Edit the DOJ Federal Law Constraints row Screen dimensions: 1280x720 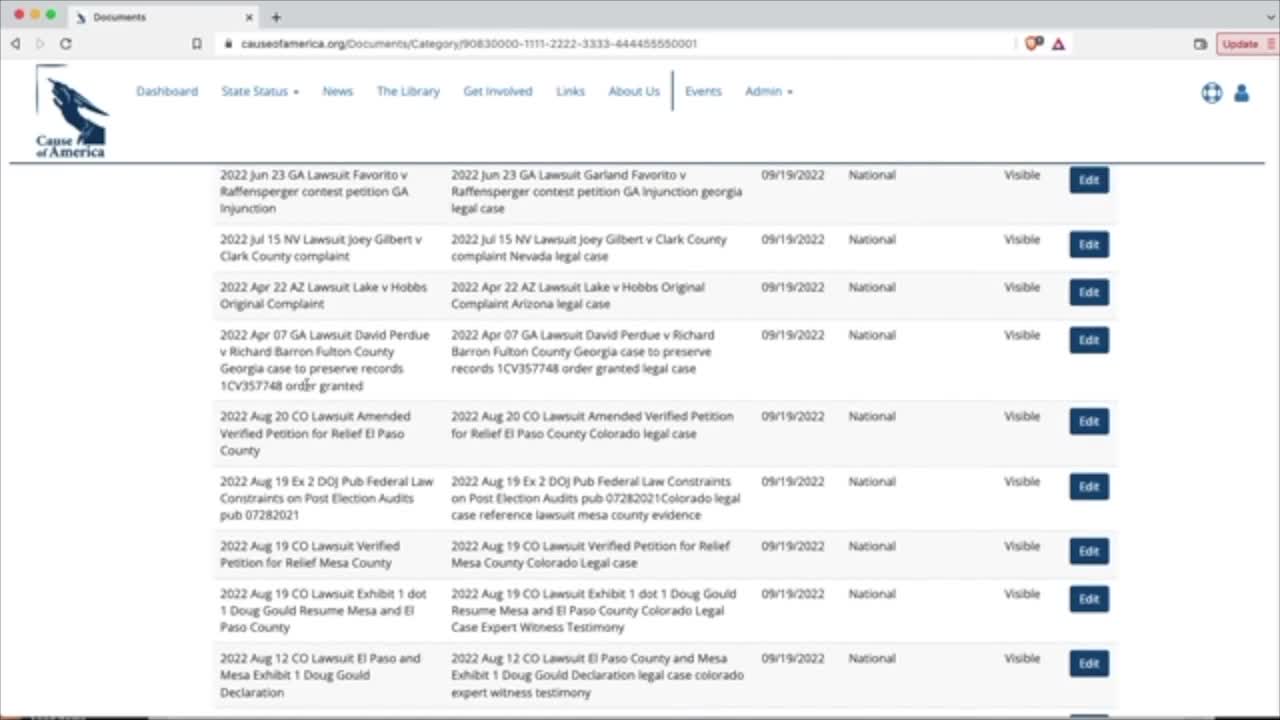tap(1089, 486)
